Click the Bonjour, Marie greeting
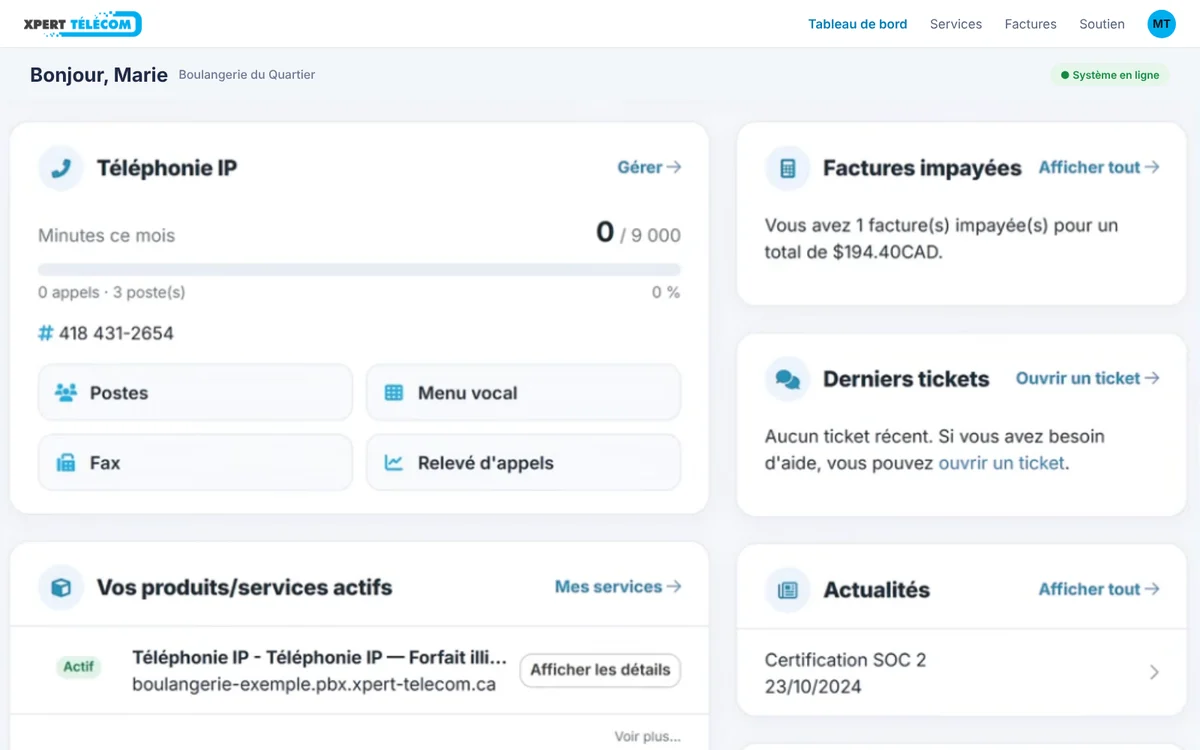 point(99,75)
